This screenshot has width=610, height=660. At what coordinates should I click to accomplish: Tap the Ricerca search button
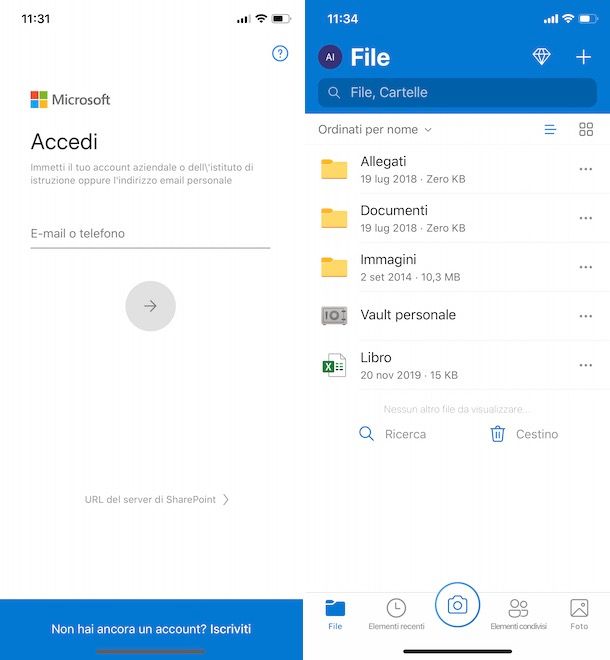point(392,434)
